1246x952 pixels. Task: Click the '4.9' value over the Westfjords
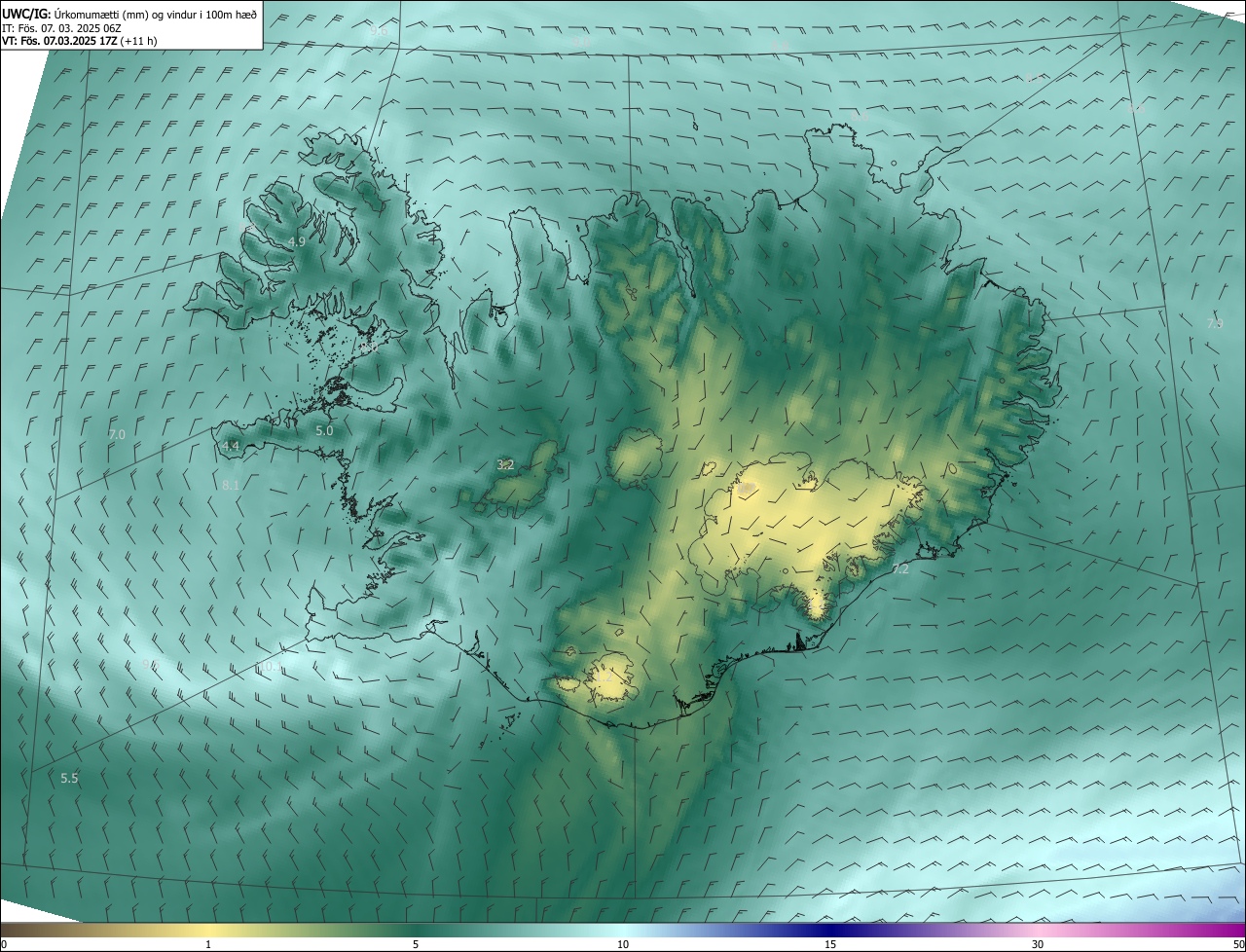click(297, 241)
